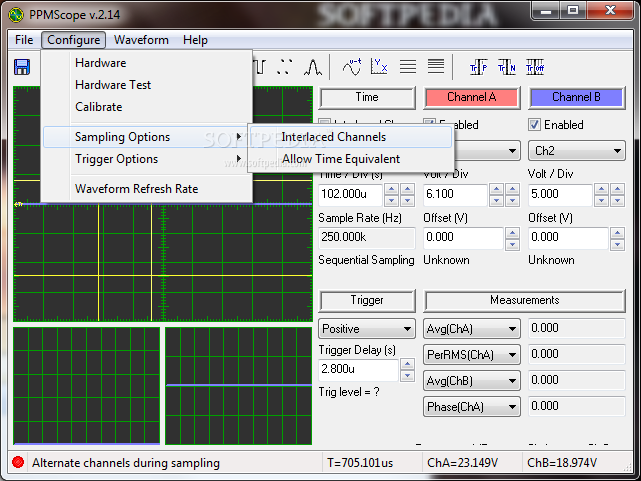Screen dimensions: 641x481
Task: Click the Measurements panel button
Action: [x=524, y=300]
